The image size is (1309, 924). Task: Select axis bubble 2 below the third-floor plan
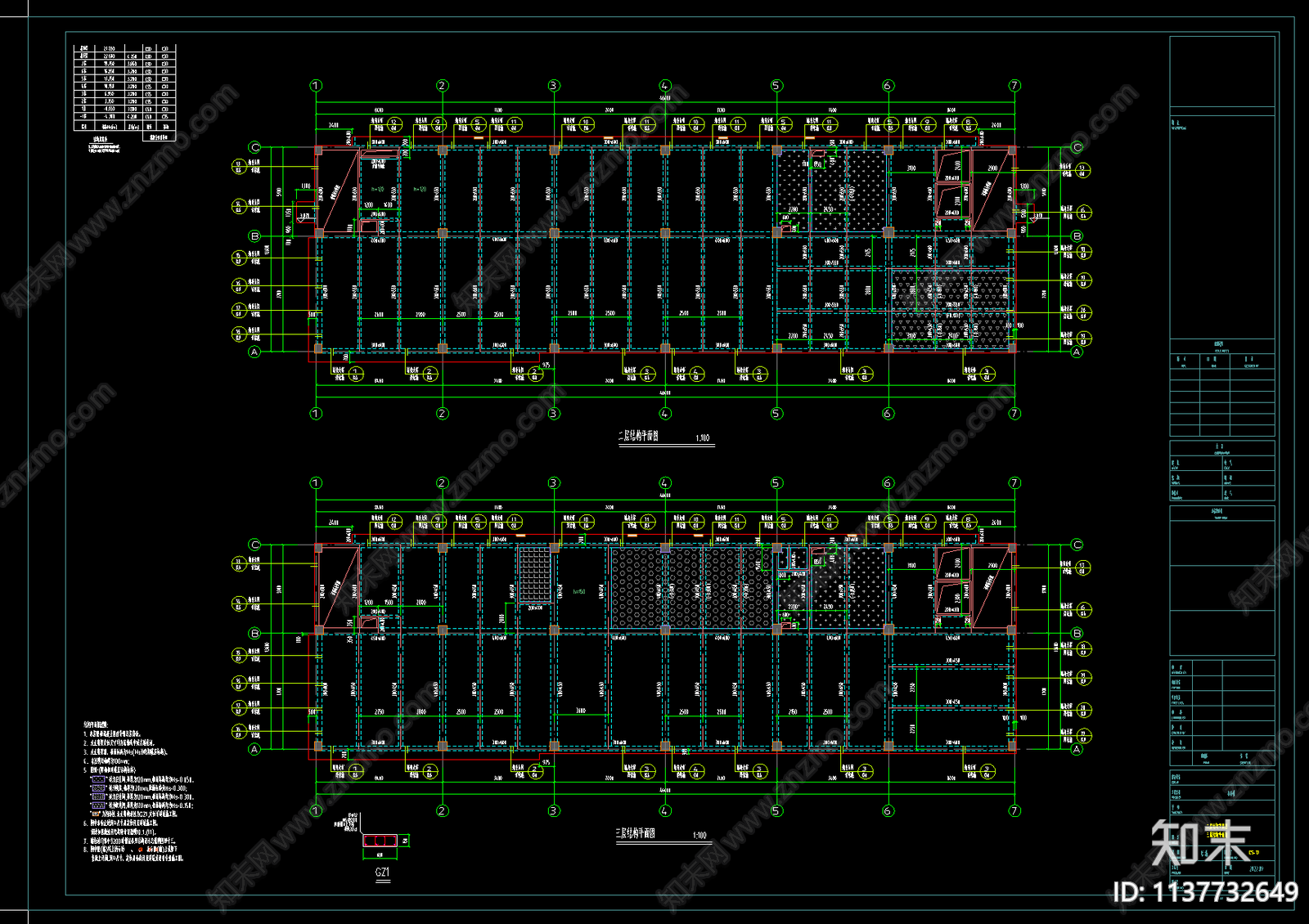coord(443,811)
